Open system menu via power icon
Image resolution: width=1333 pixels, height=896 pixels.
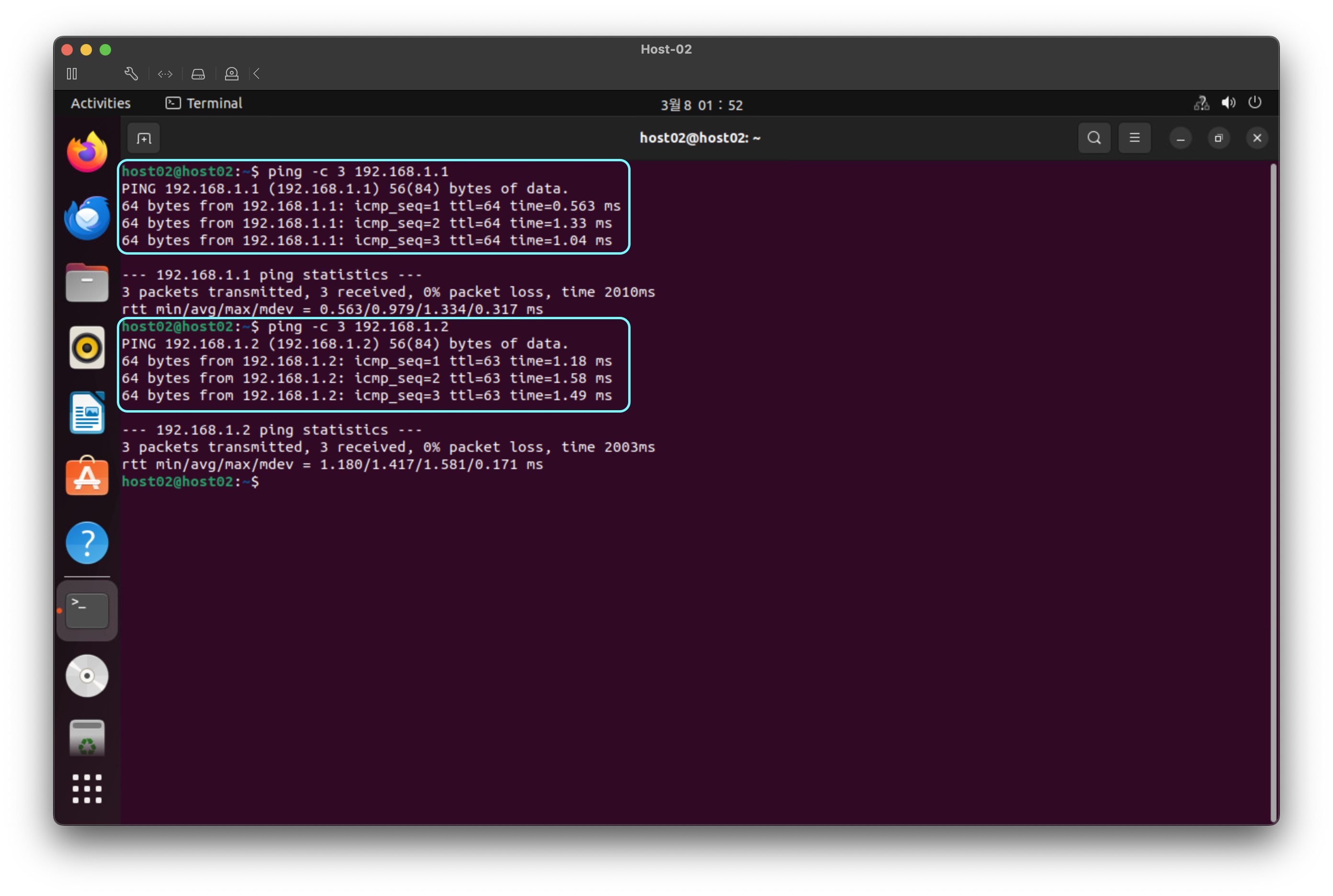click(1254, 103)
